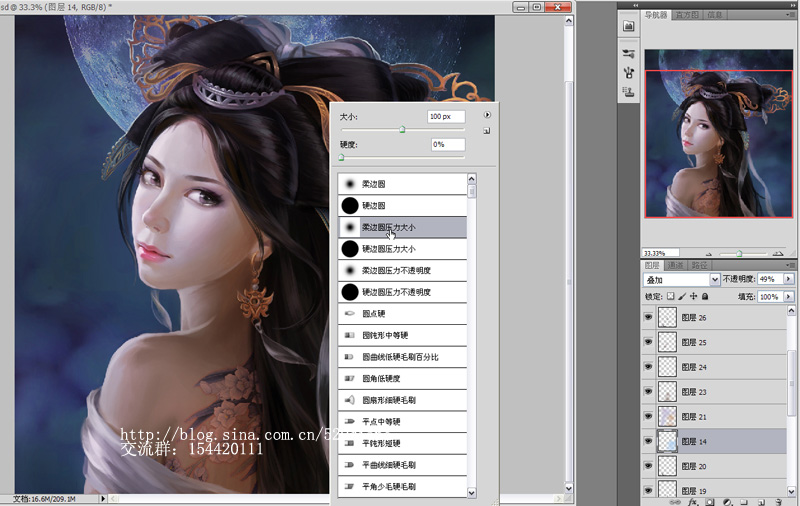Create a new layer

(761, 502)
